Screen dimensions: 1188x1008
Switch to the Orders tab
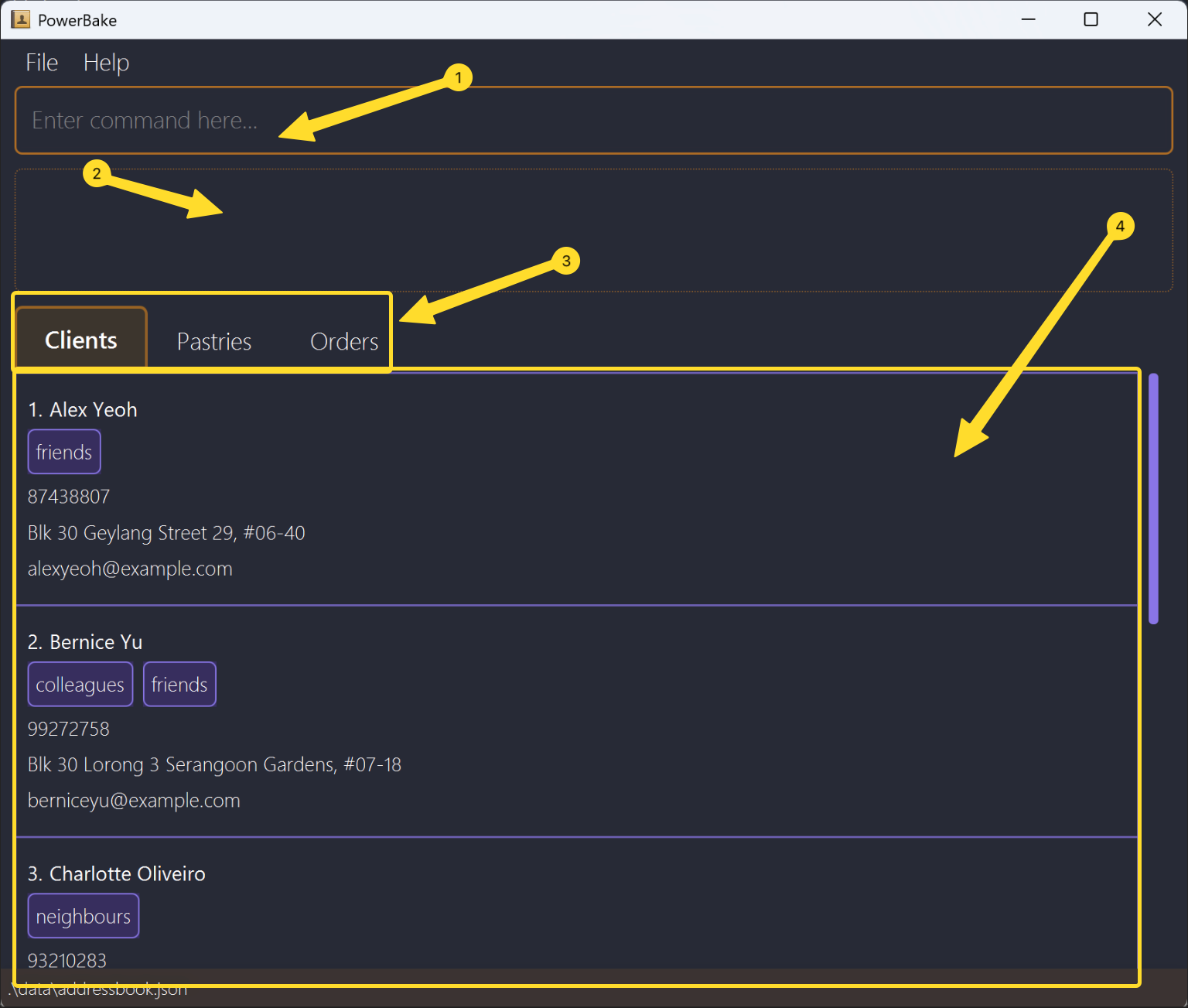(344, 341)
